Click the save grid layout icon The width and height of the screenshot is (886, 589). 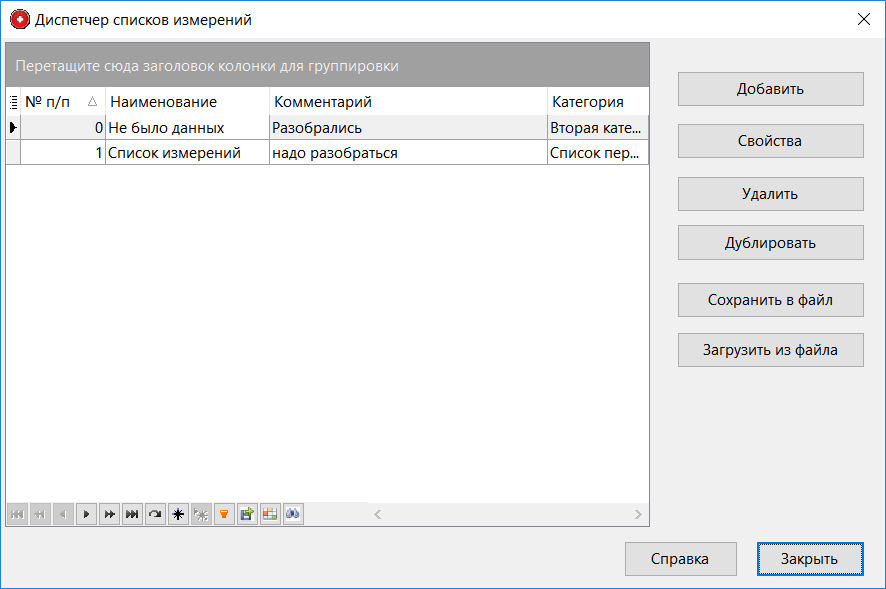[x=247, y=514]
